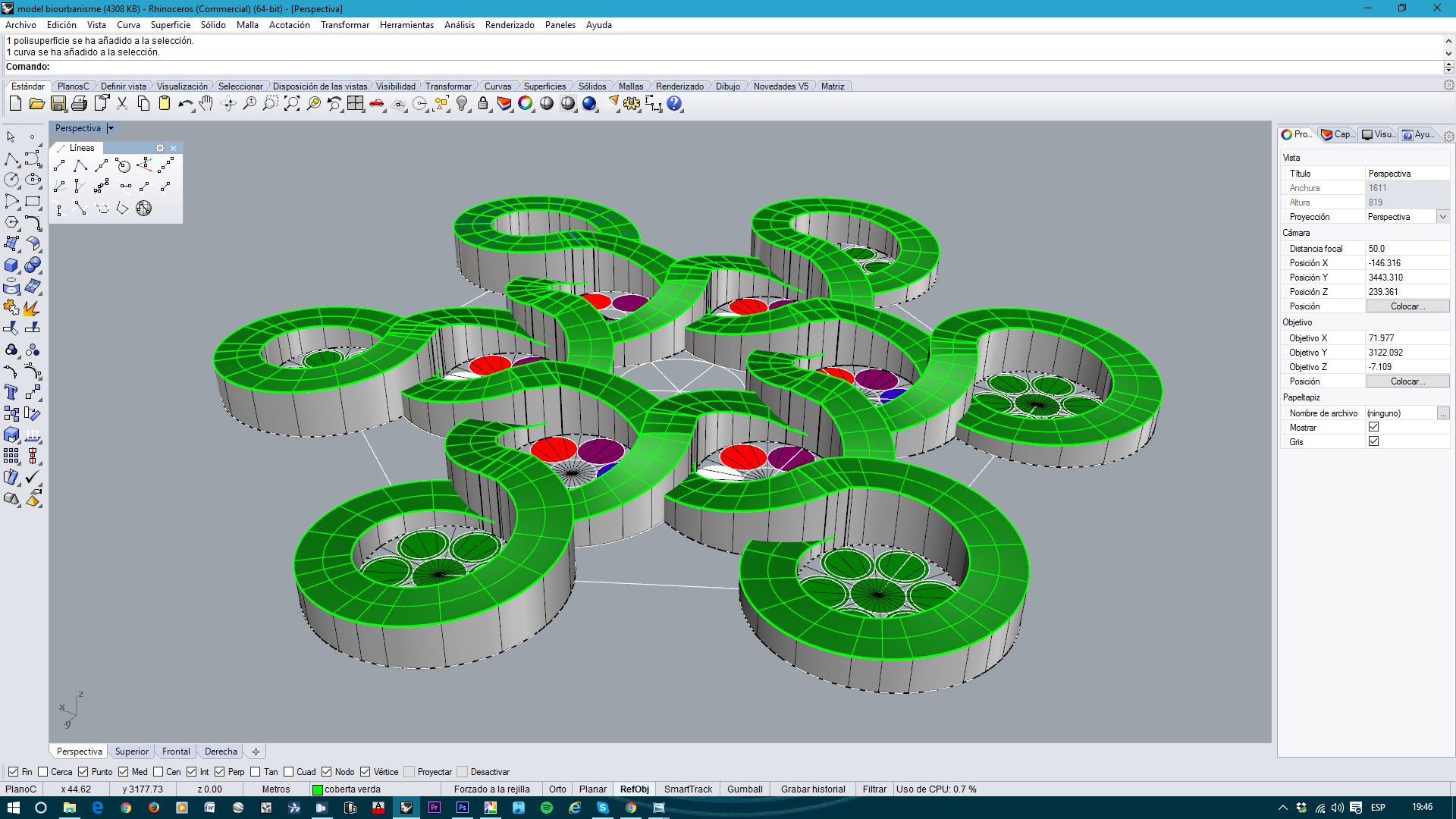Toggle Gumball in the status bar
Screen dimensions: 1456x819
tap(744, 789)
